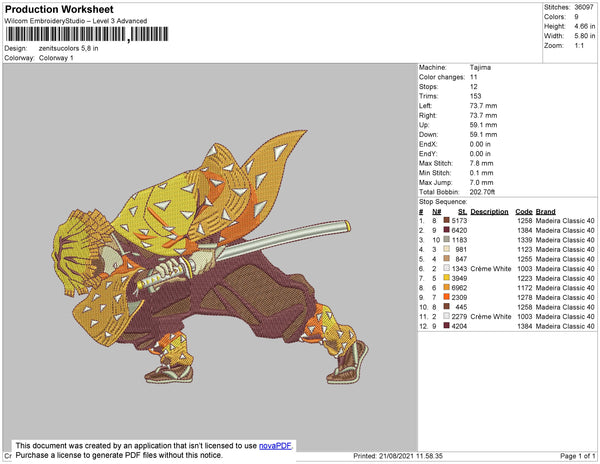This screenshot has width=600, height=464.
Task: Click code 1258 in stop 1 row
Action: [525, 221]
